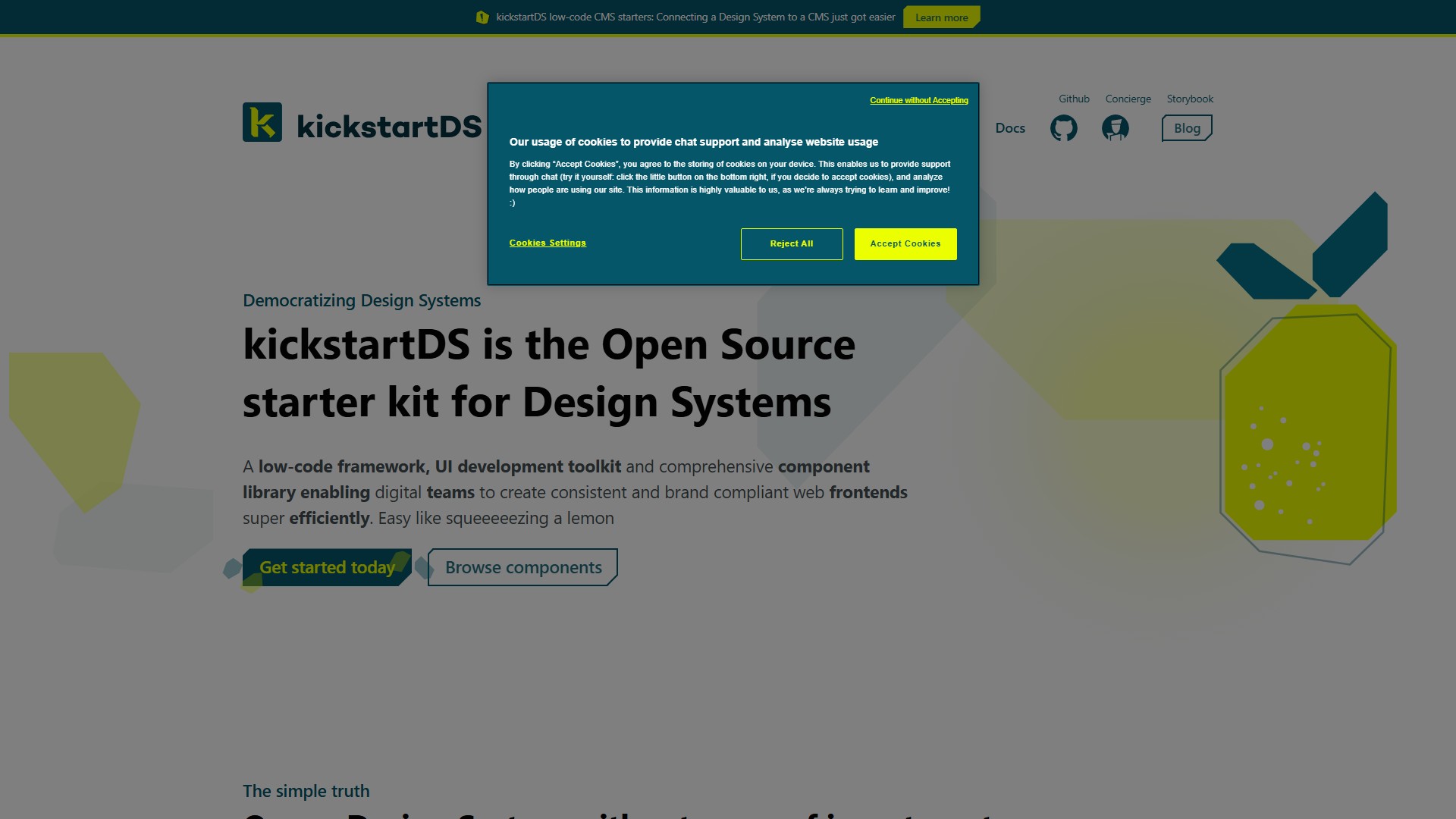
Task: Continue without Accepting cookies
Action: click(918, 100)
